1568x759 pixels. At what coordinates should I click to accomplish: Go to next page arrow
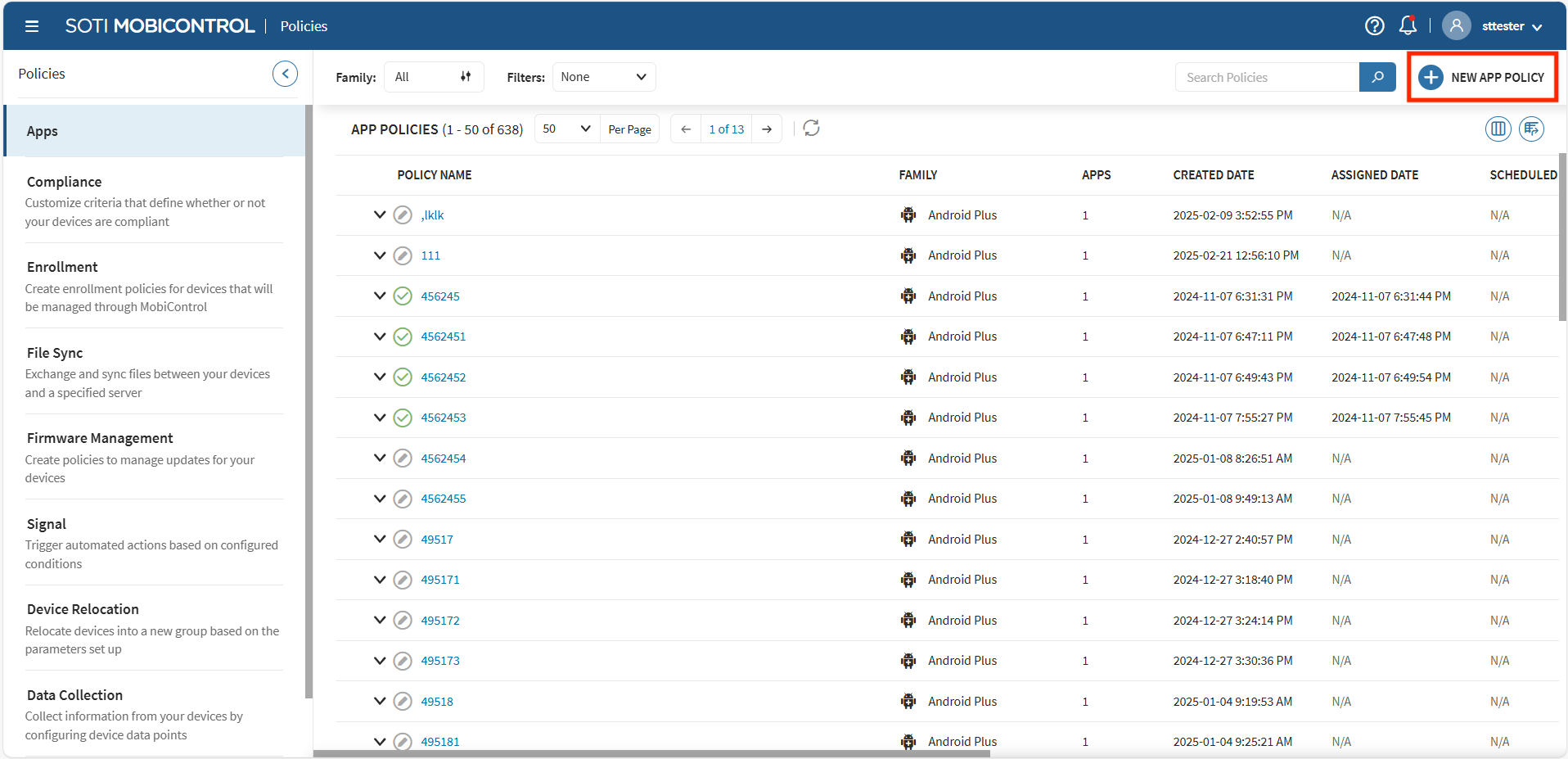coord(767,129)
